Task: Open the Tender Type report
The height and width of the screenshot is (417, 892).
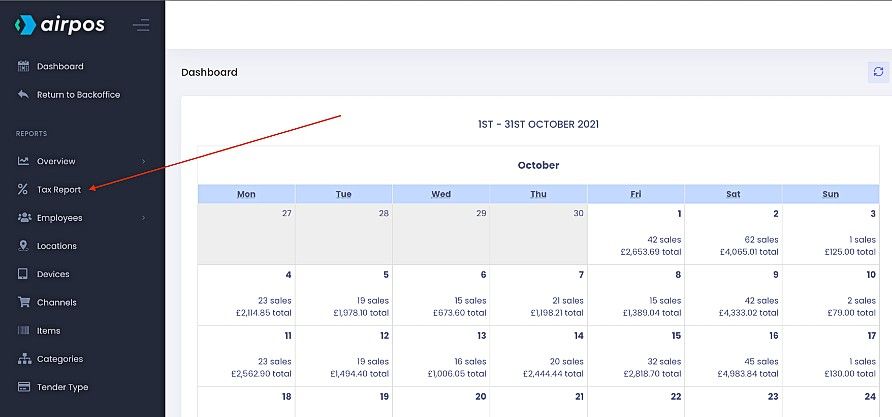Action: pos(62,387)
